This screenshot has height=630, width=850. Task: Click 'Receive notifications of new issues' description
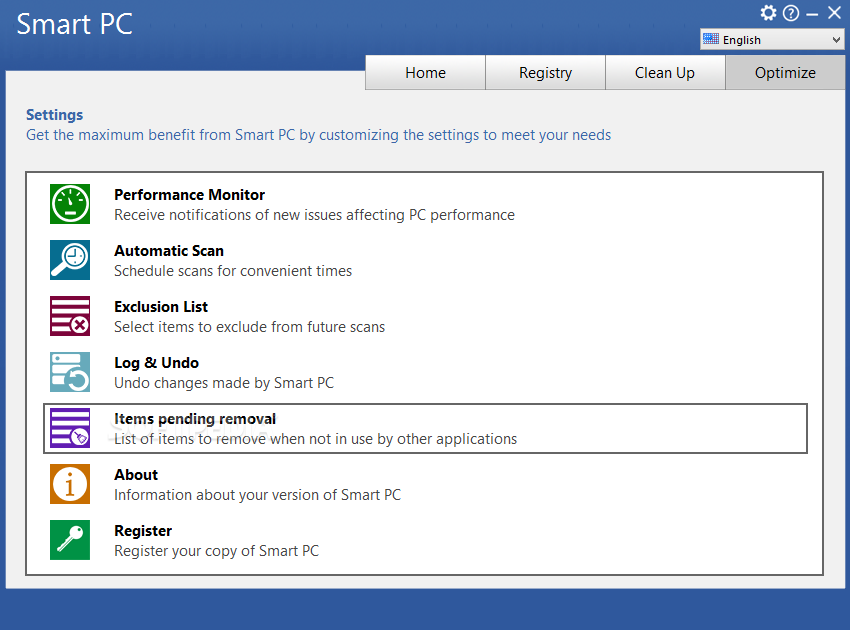pos(314,215)
